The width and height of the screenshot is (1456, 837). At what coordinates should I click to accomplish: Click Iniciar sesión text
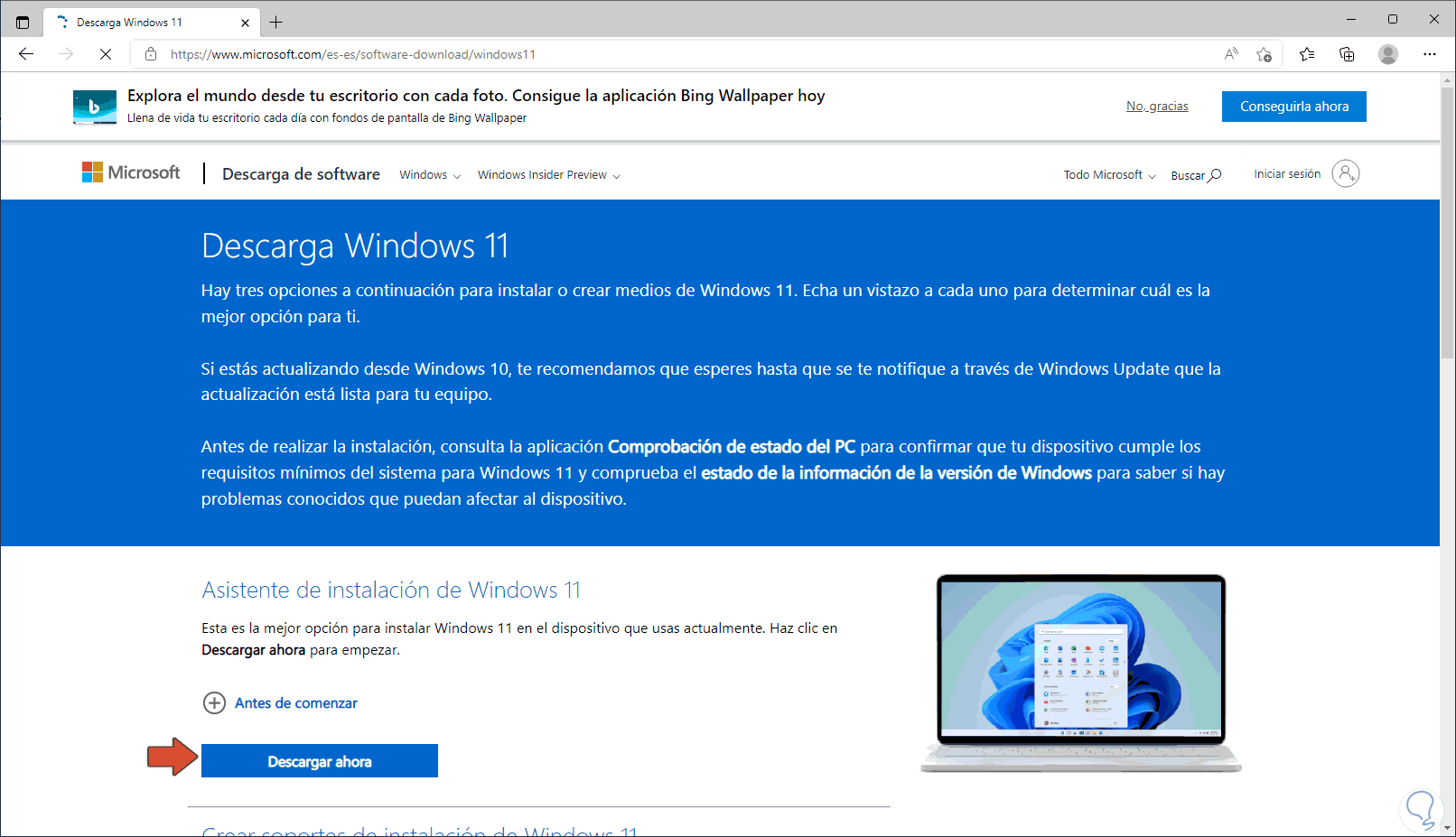(x=1287, y=174)
